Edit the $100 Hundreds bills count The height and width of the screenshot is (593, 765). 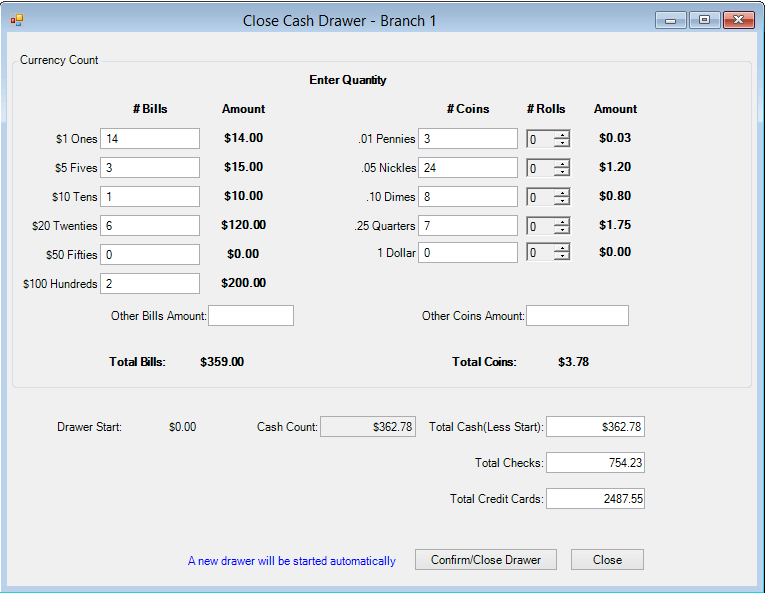tap(150, 284)
